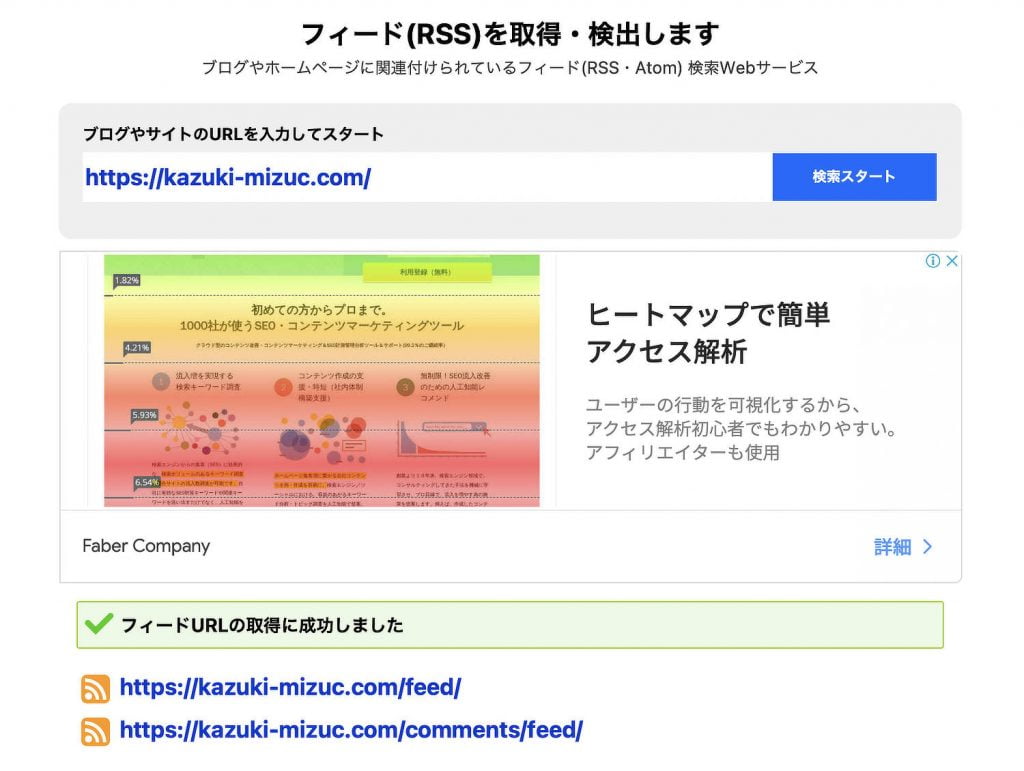The width and height of the screenshot is (1024, 771).
Task: Click the RSS icon beside the comments feed URL
Action: tap(95, 731)
